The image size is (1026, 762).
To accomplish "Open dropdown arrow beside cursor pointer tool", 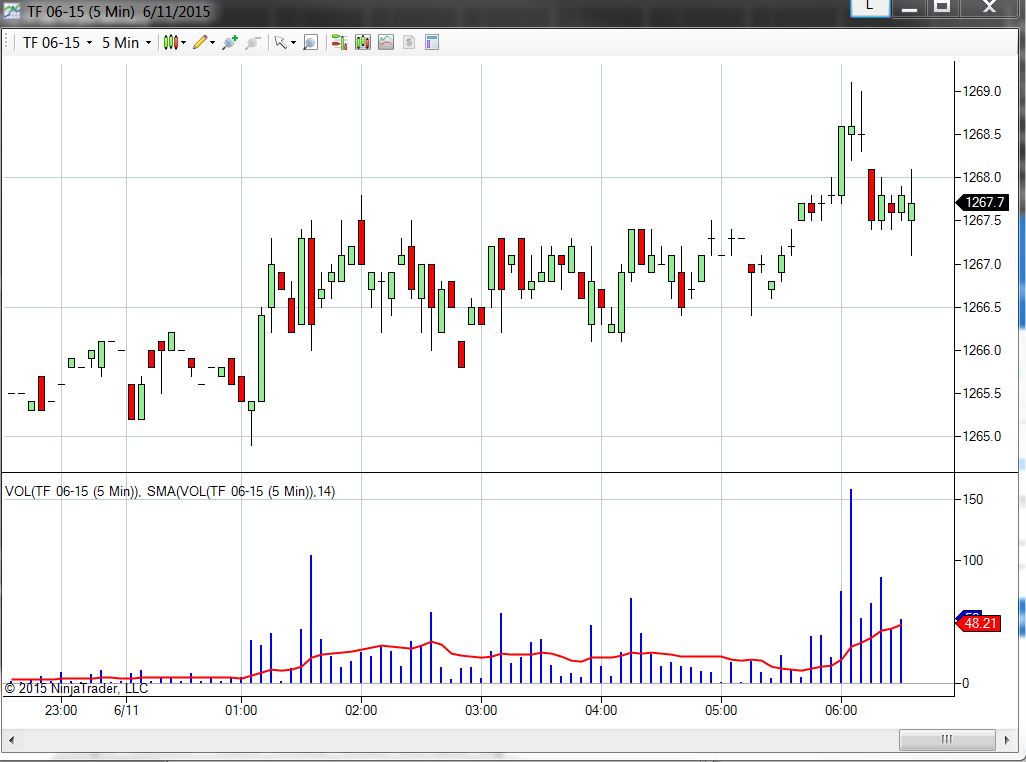I will point(293,43).
